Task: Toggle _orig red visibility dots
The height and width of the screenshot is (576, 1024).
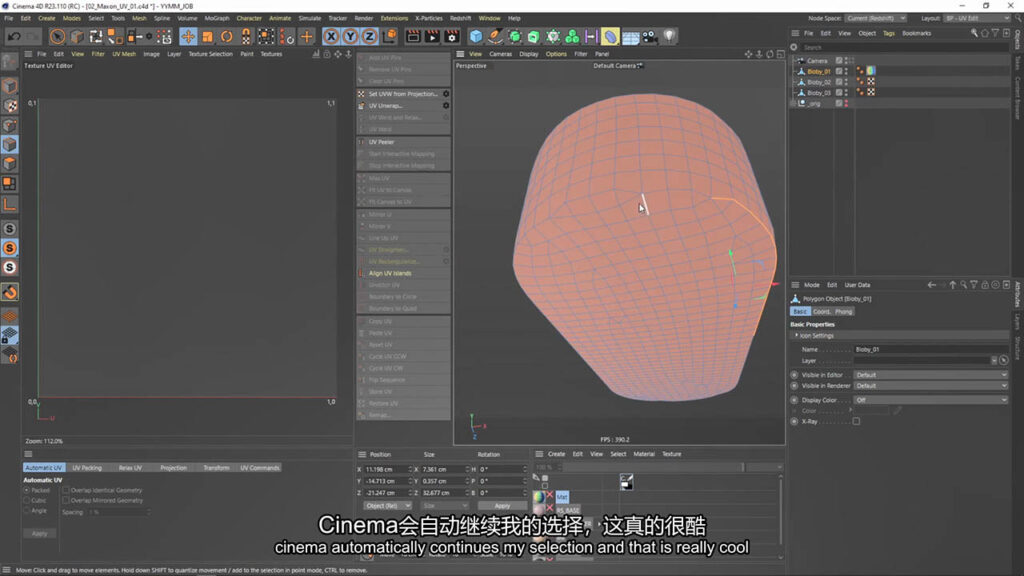Action: tap(846, 103)
